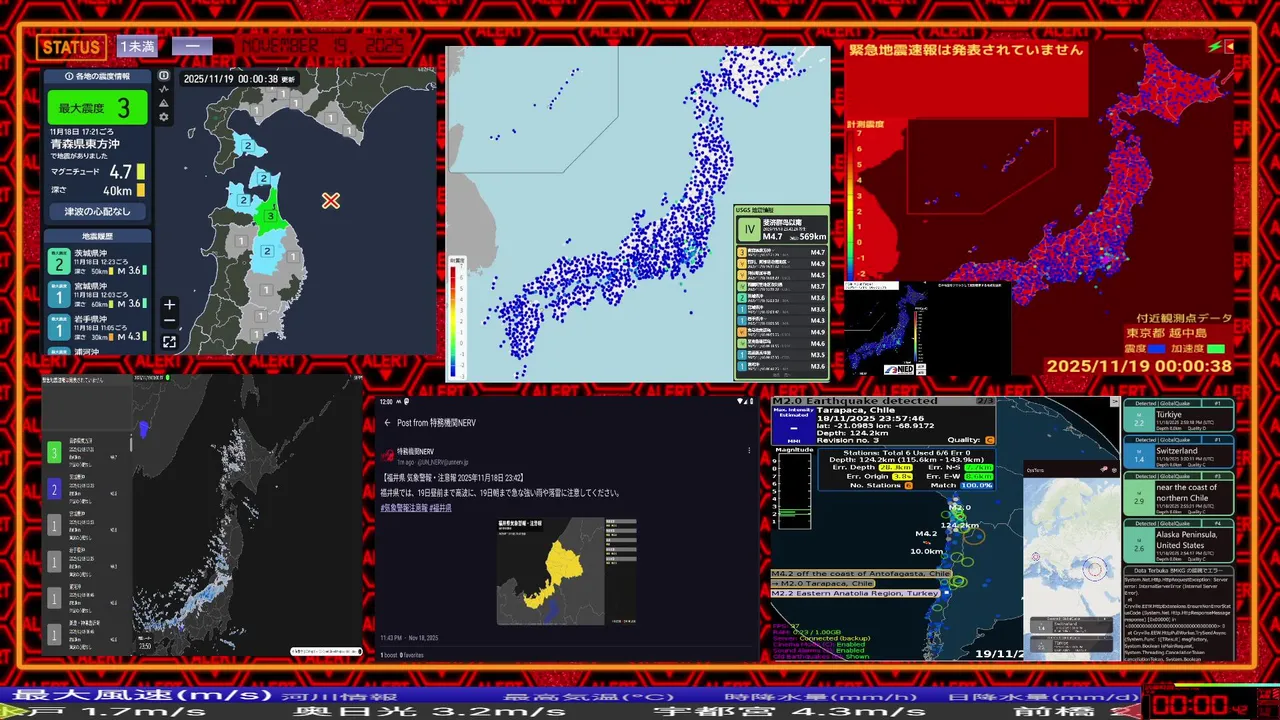Collapse the GlobalQuake panel with the top-right arrow
Image resolution: width=1280 pixels, height=720 pixels.
1114,402
